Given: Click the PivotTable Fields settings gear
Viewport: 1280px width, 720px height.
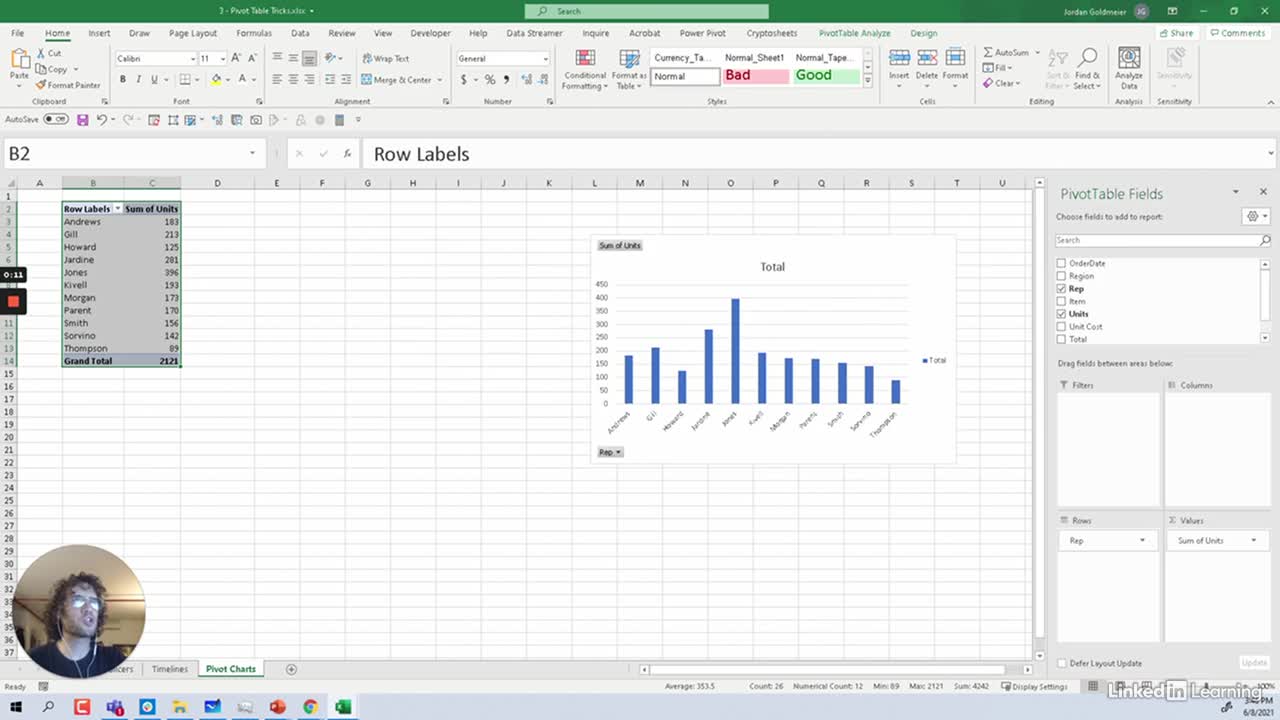Looking at the screenshot, I should coord(1251,216).
